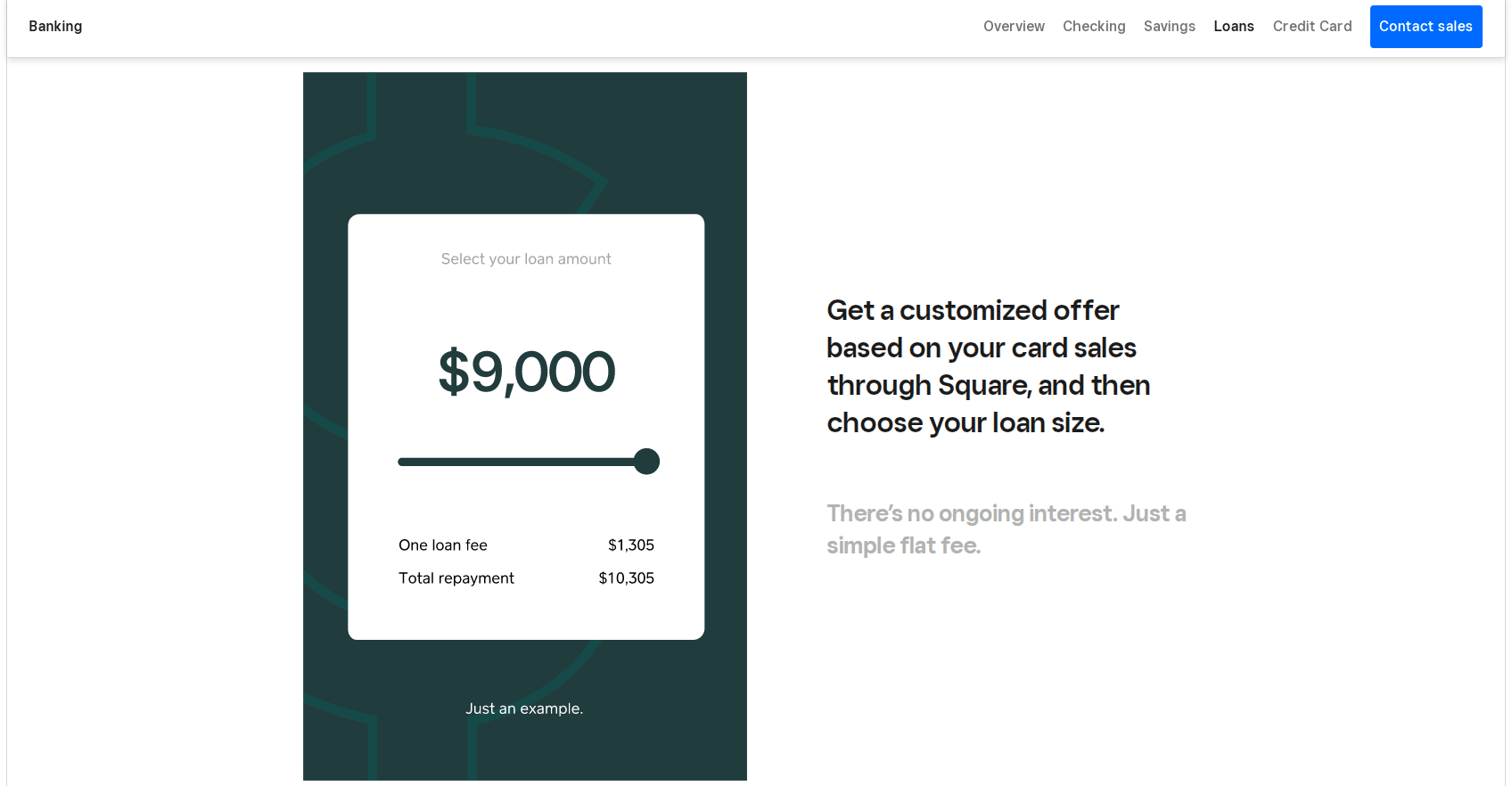Click the $1,305 fee value
This screenshot has height=786, width=1512.
[631, 544]
